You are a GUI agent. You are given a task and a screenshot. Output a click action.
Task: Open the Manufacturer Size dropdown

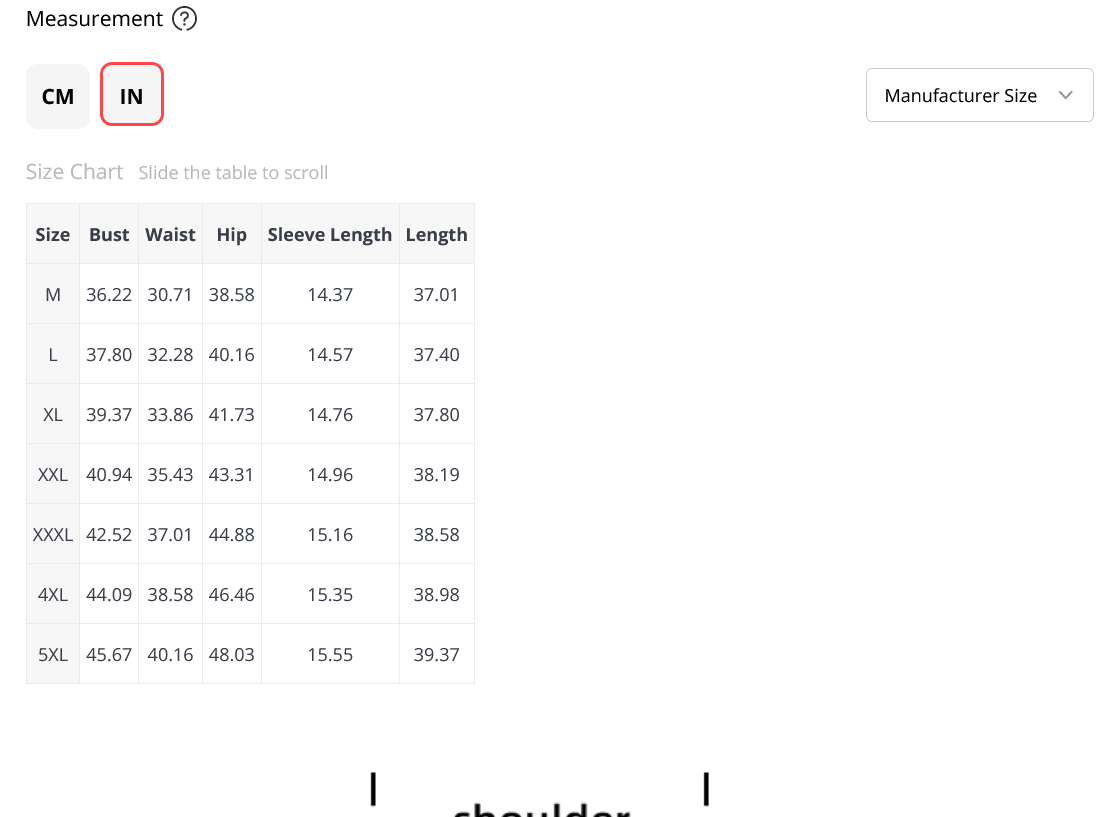click(x=980, y=95)
